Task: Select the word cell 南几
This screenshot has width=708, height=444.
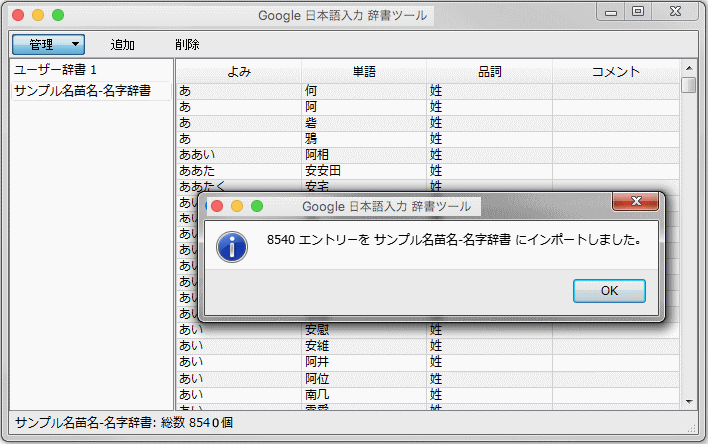Action: click(364, 395)
